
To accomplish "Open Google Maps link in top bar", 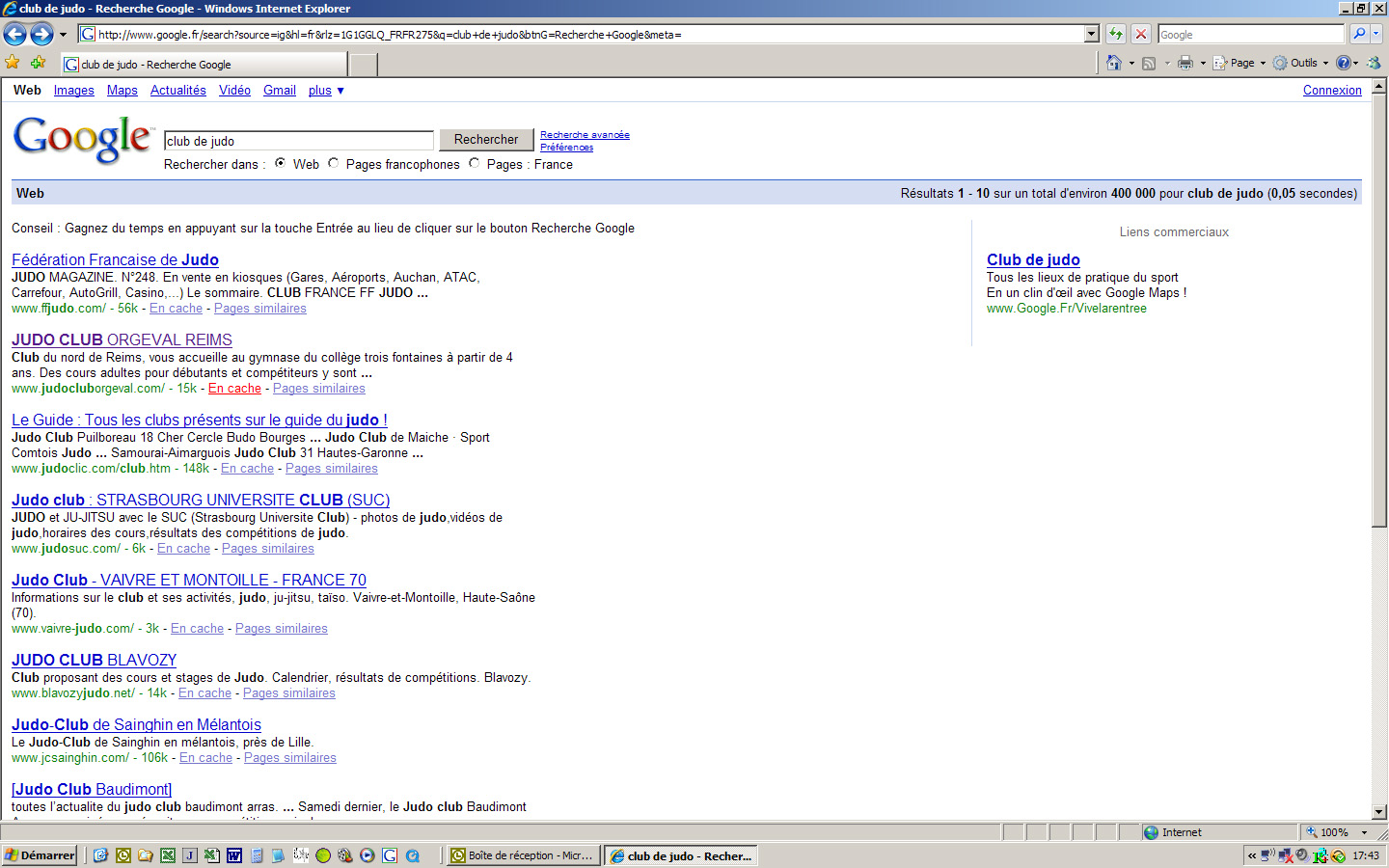I will tap(123, 91).
